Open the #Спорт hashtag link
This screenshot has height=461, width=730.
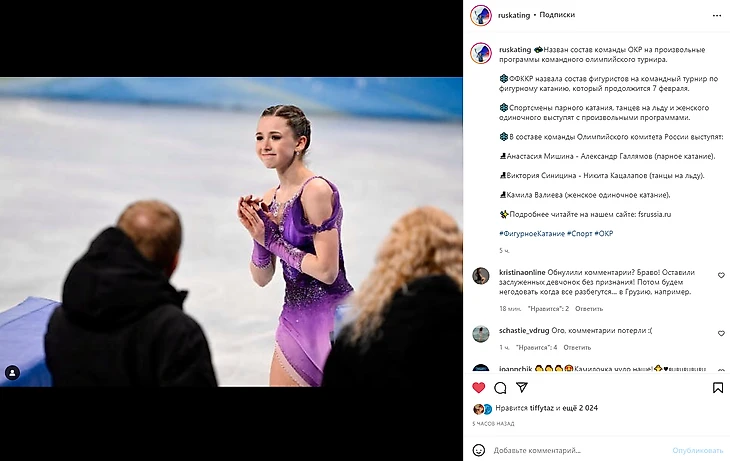(580, 234)
